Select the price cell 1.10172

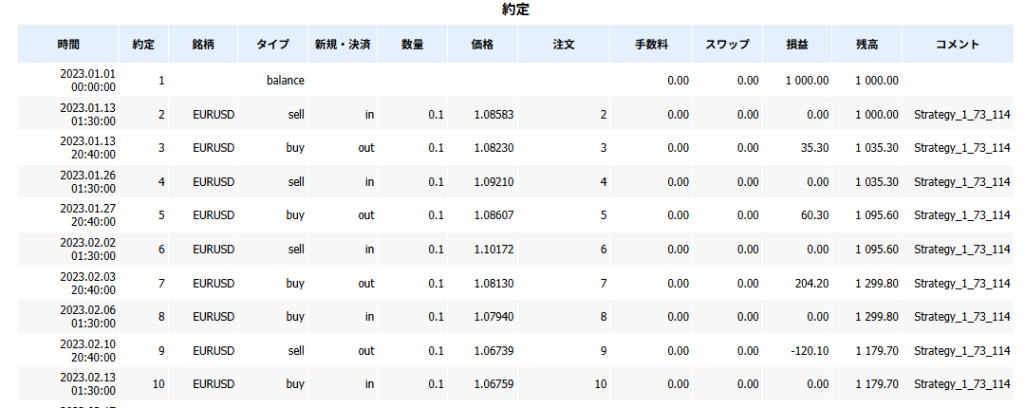493,249
